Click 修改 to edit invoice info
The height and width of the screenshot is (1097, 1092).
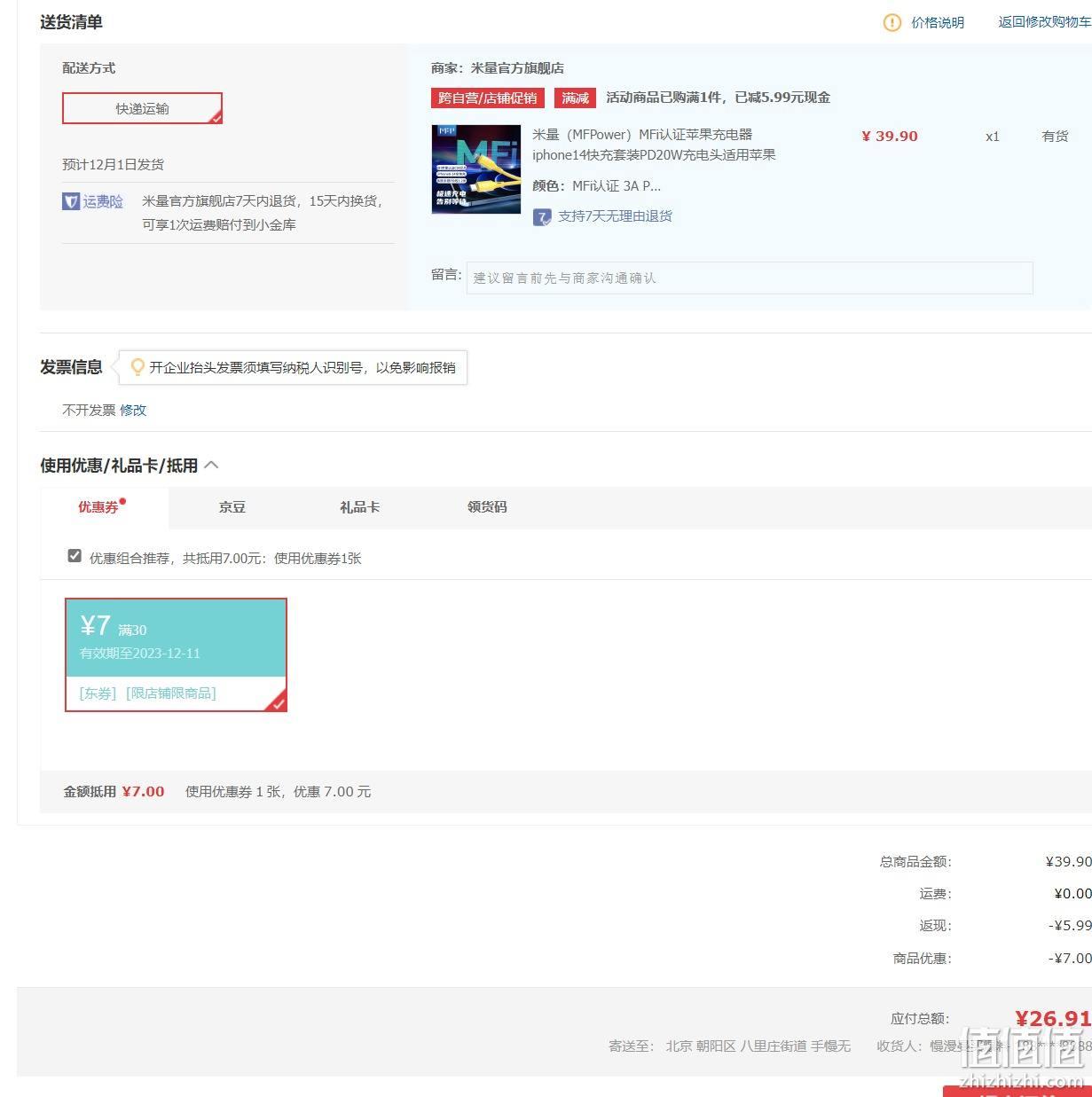[133, 410]
